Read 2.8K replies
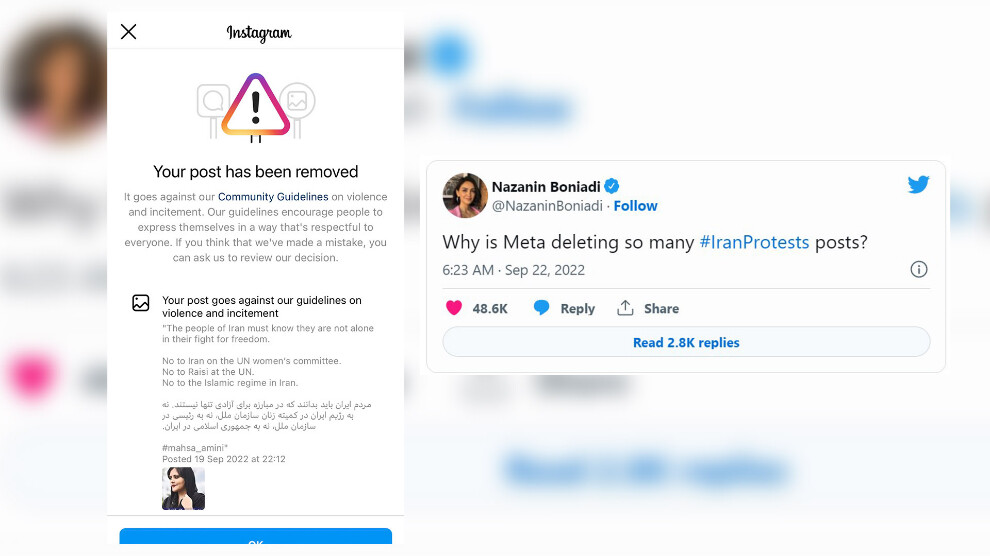This screenshot has width=990, height=556. click(686, 342)
